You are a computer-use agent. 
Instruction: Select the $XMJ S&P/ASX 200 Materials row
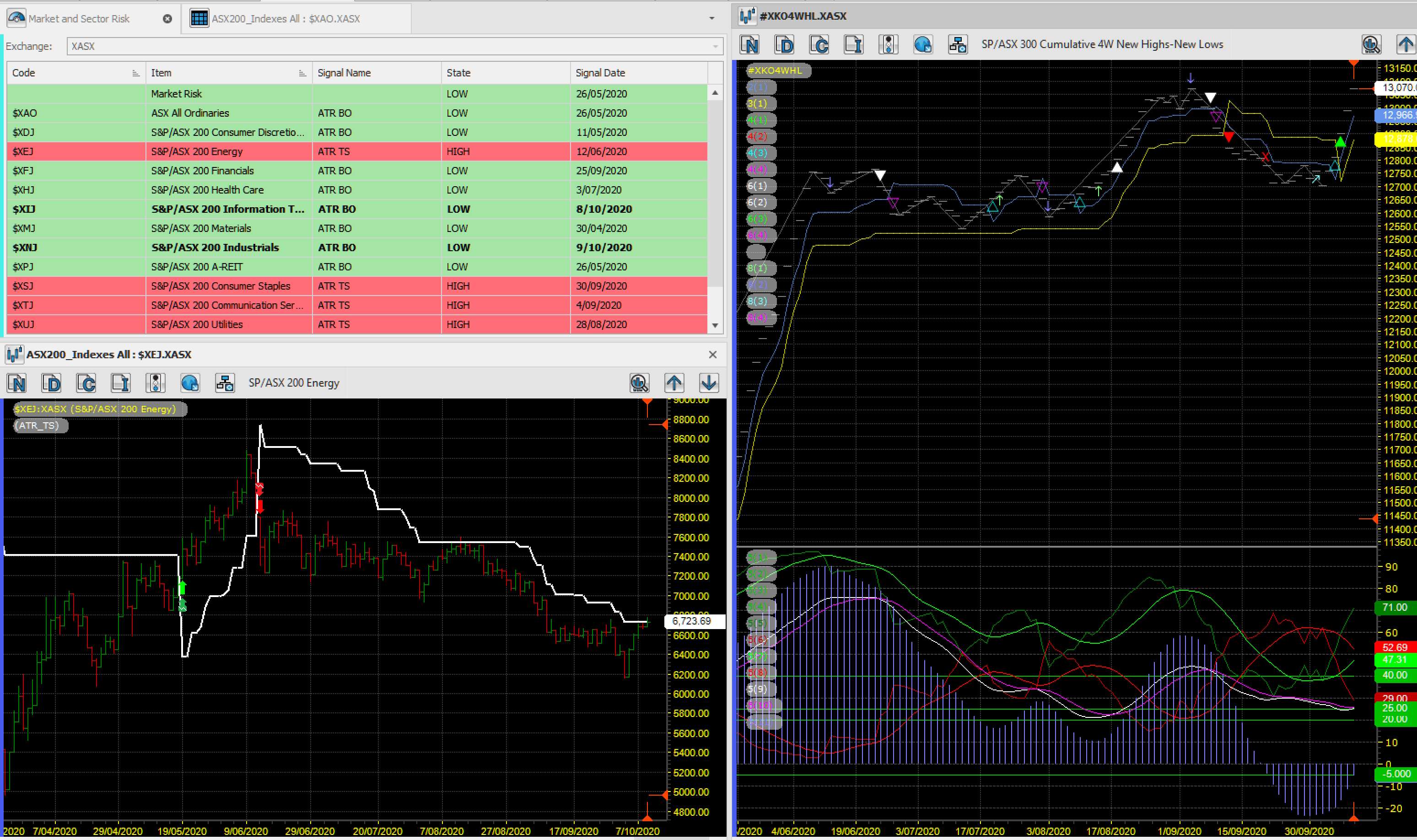coord(357,229)
